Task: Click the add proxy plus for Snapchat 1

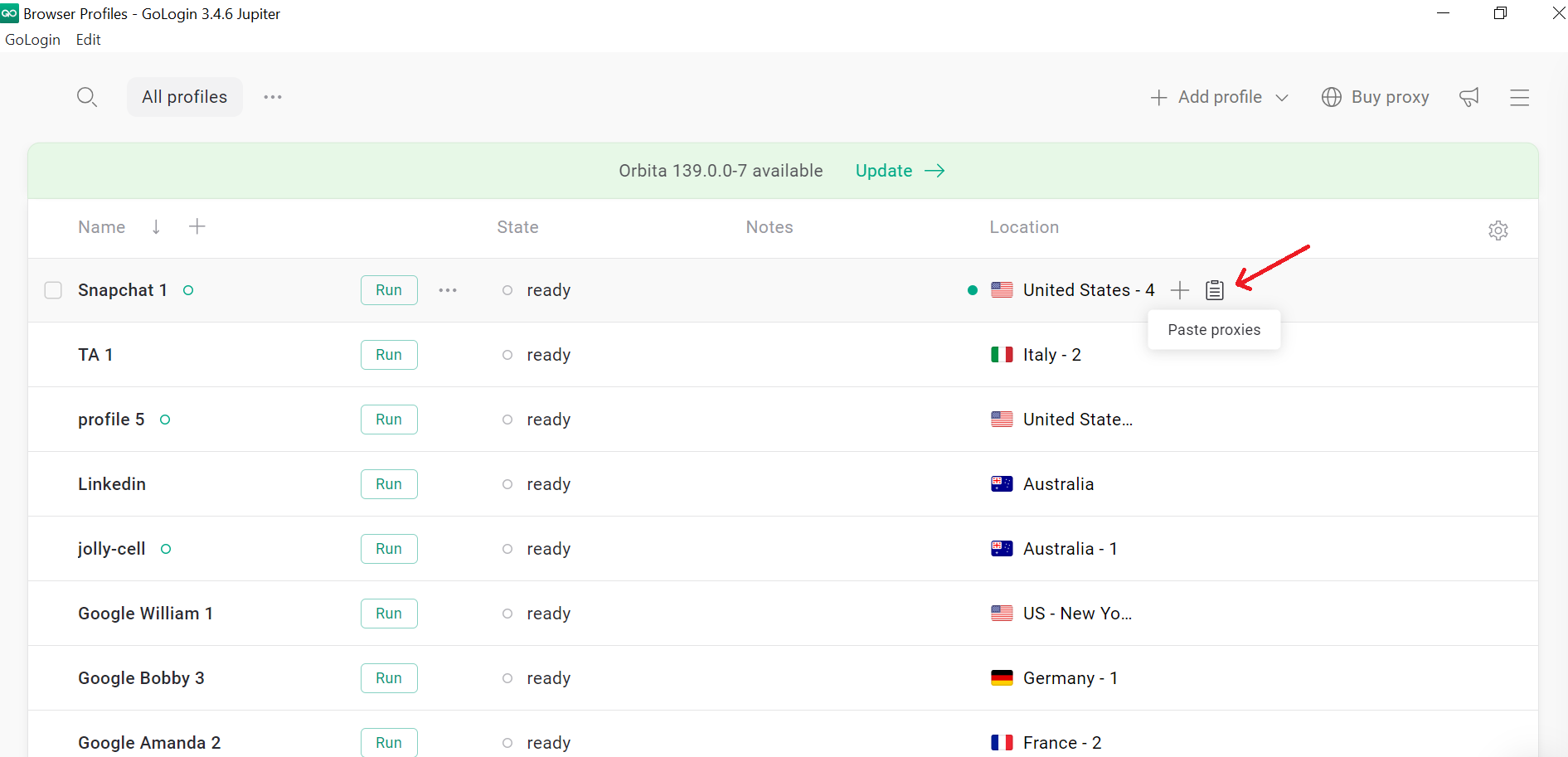Action: 1180,290
